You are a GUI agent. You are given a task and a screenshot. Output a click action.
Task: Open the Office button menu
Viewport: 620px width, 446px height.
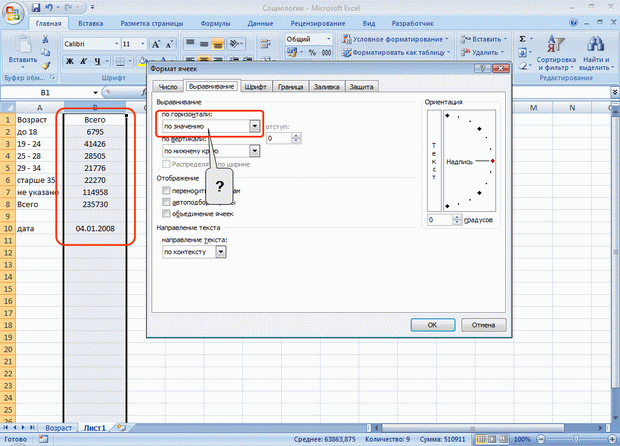pos(13,14)
